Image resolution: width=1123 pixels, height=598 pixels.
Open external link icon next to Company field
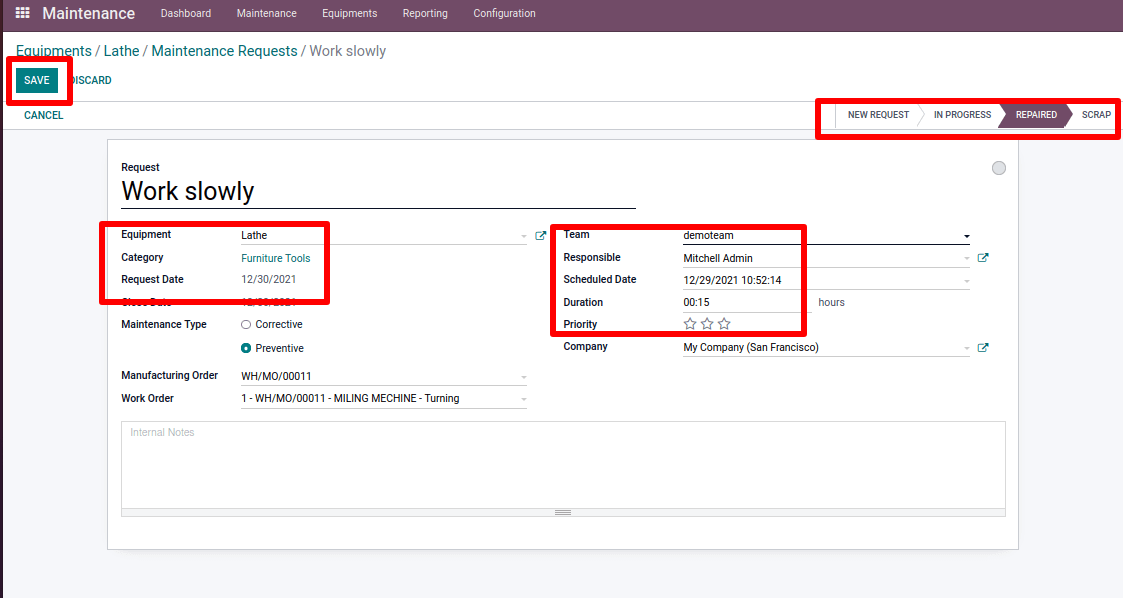983,348
